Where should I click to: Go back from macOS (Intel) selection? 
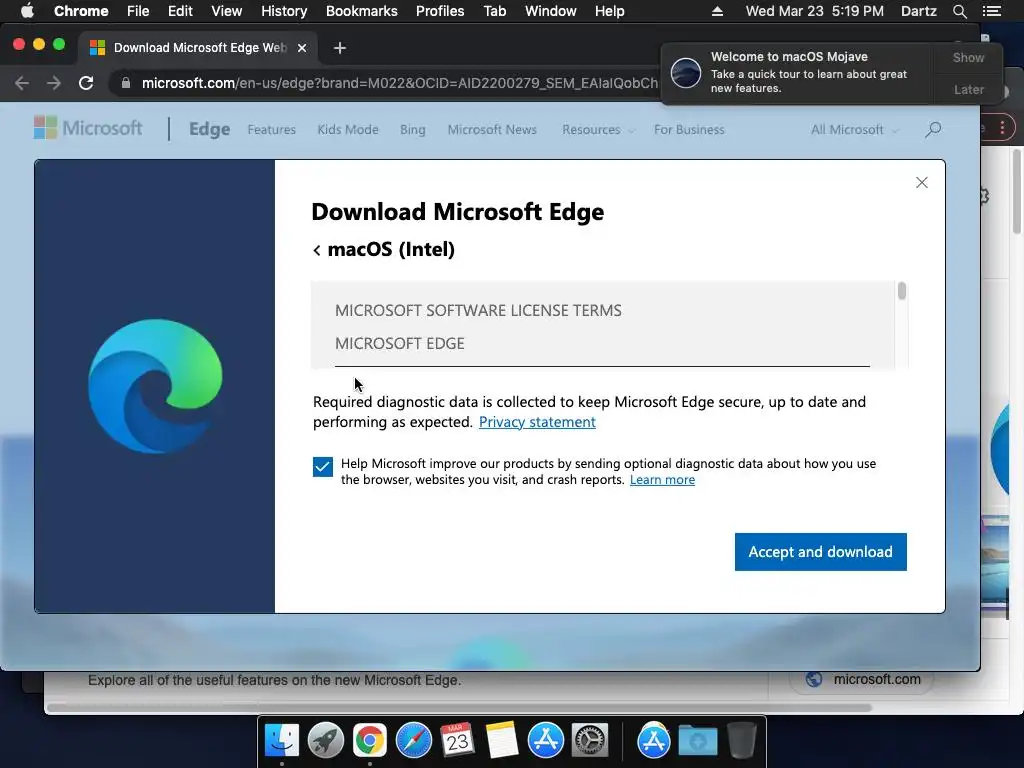[317, 250]
